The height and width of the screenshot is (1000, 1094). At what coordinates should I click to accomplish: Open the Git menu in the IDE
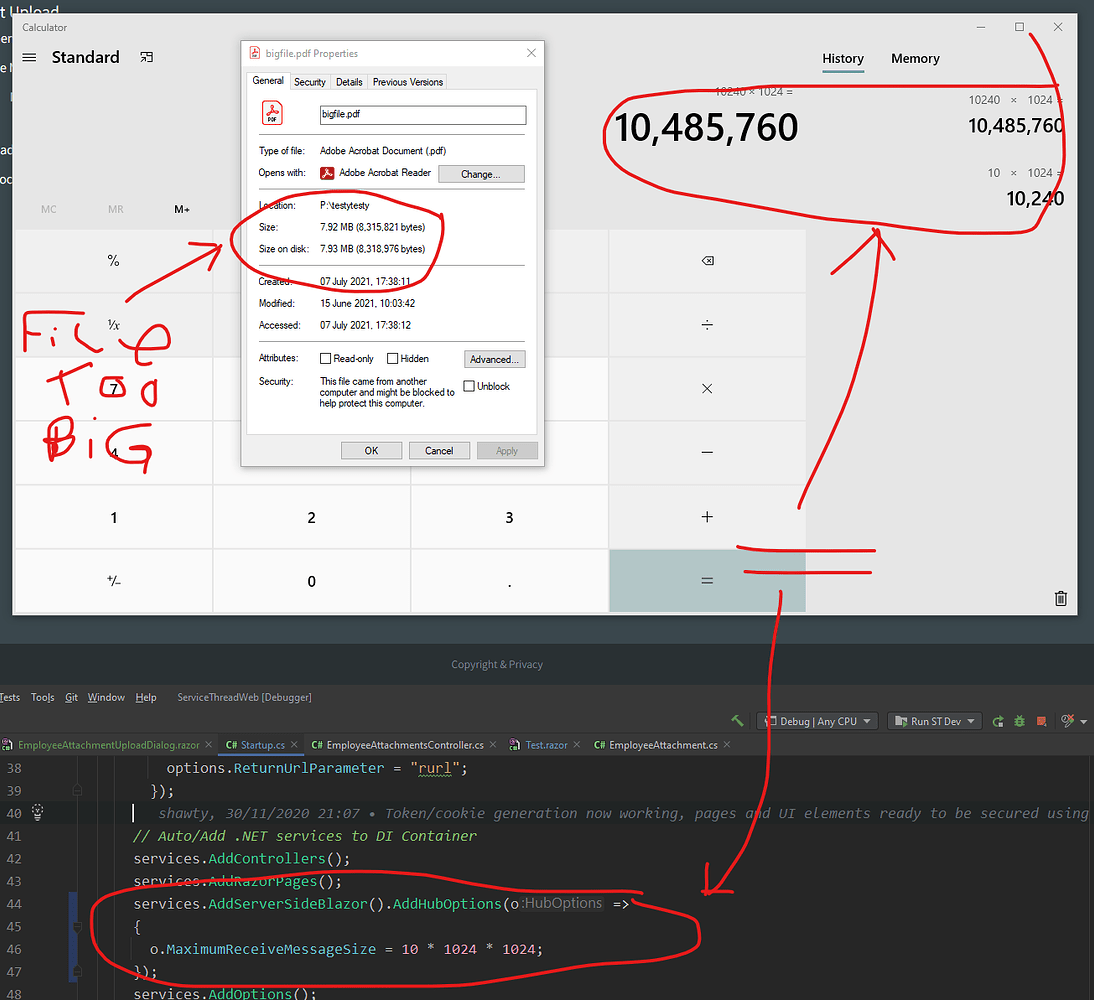(x=71, y=697)
